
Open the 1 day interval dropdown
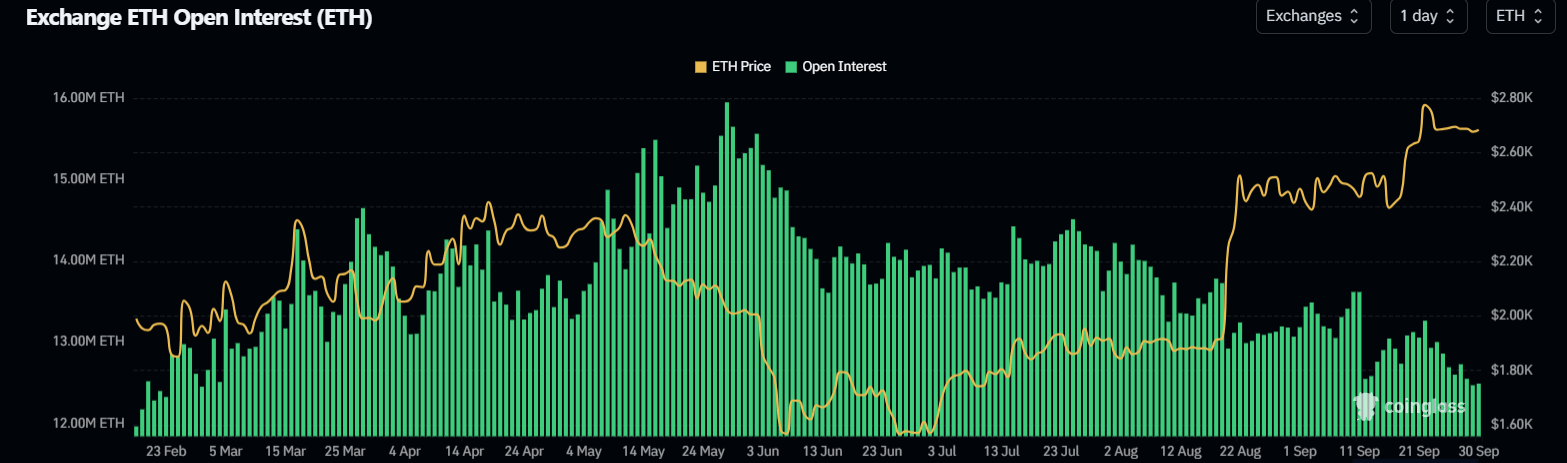pyautogui.click(x=1428, y=16)
